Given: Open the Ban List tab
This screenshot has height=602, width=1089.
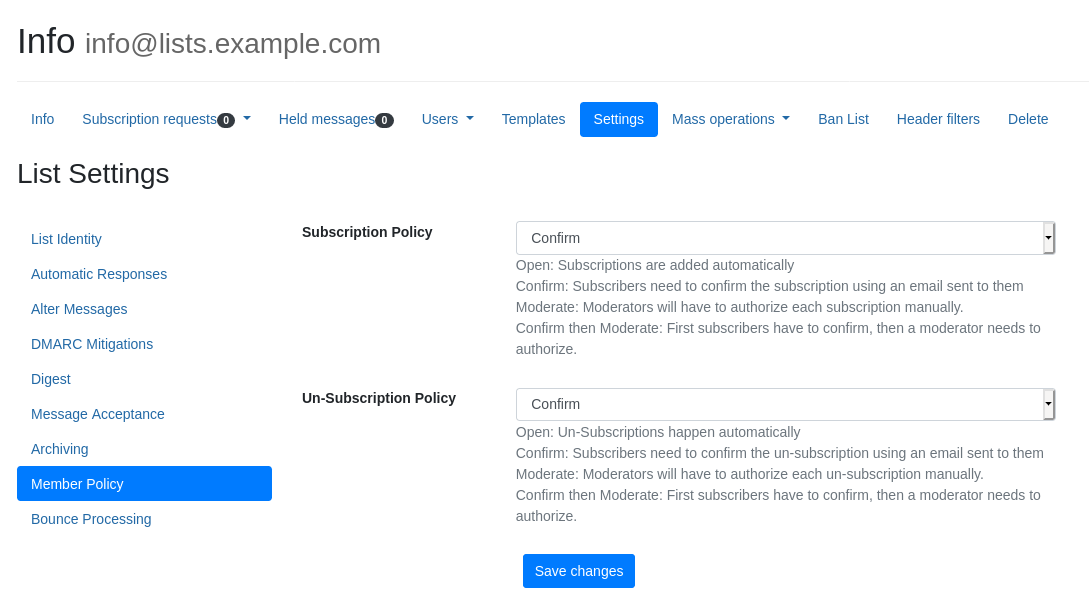Looking at the screenshot, I should tap(843, 119).
